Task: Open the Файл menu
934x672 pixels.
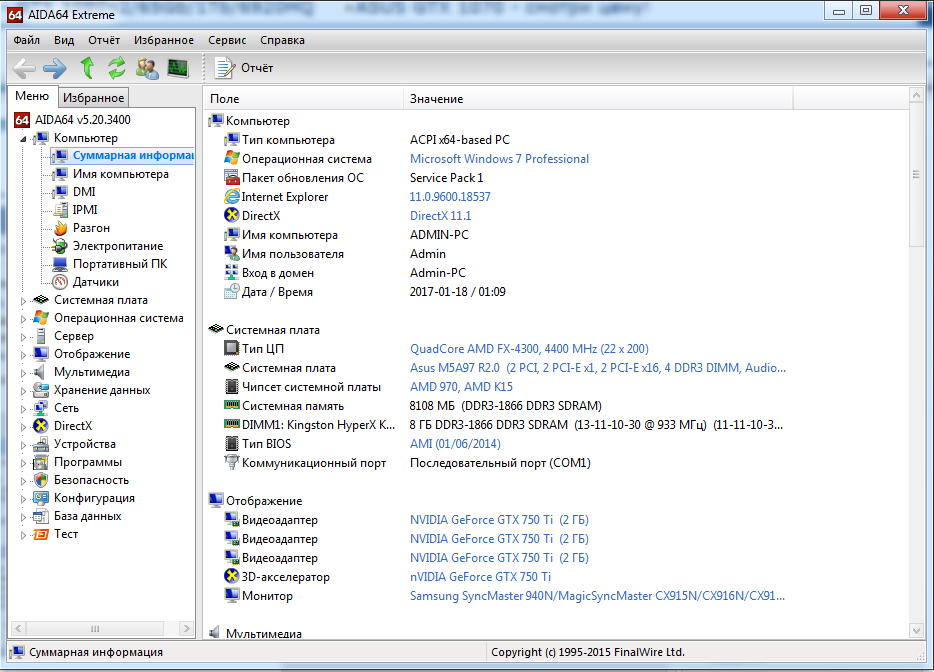Action: coord(27,40)
